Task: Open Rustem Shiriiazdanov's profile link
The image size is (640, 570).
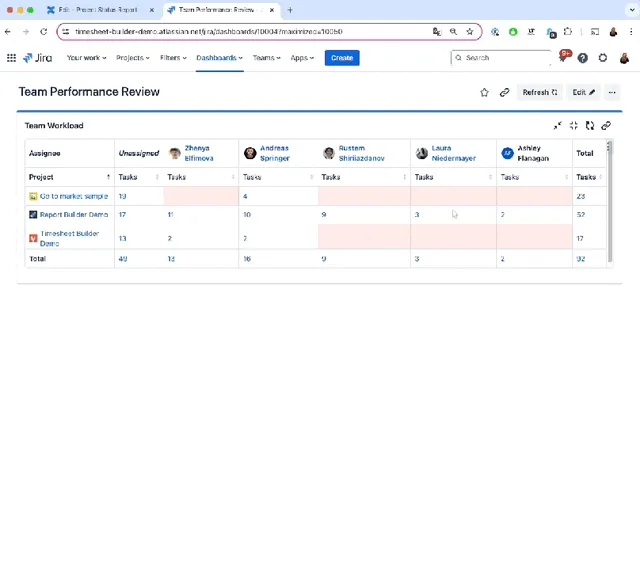Action: click(361, 153)
